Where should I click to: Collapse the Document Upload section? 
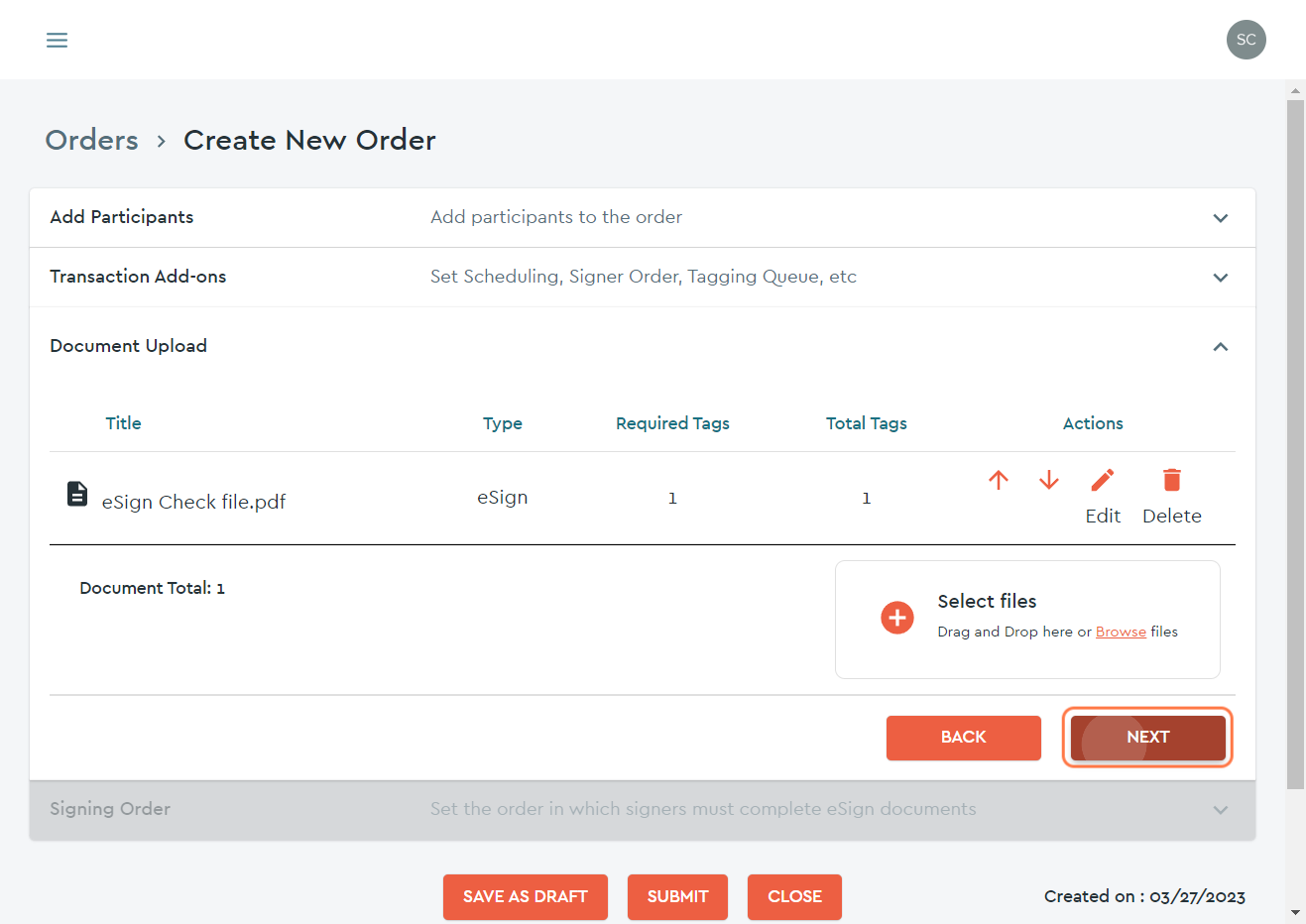(1221, 347)
